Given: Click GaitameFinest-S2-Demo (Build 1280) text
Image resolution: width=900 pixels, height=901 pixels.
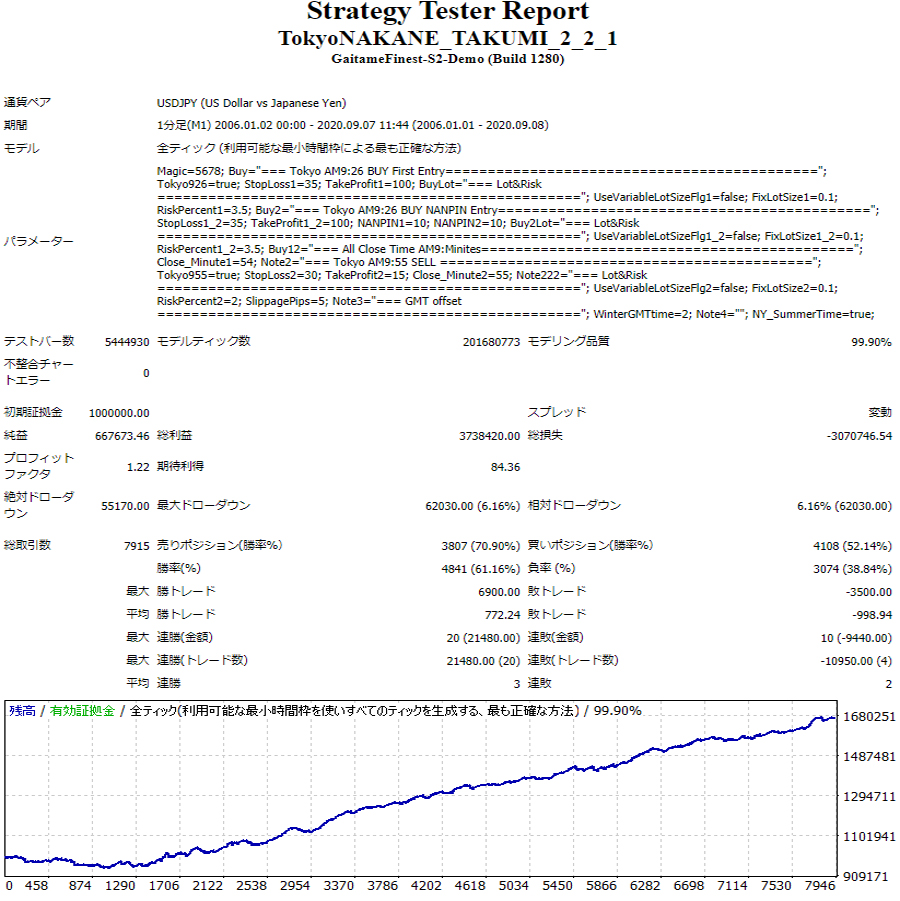Looking at the screenshot, I should tap(448, 59).
